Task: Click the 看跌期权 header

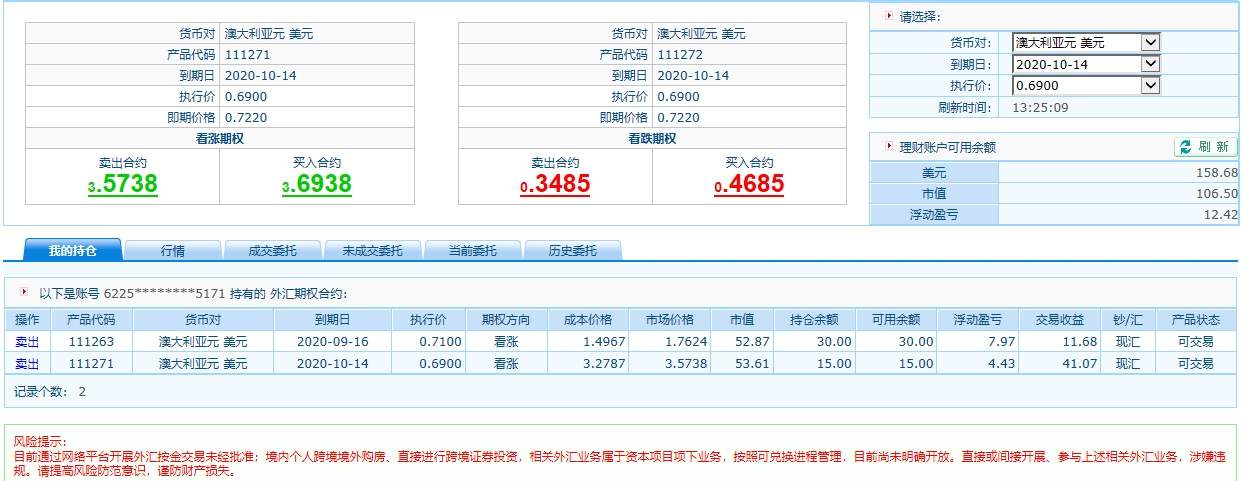Action: click(653, 139)
